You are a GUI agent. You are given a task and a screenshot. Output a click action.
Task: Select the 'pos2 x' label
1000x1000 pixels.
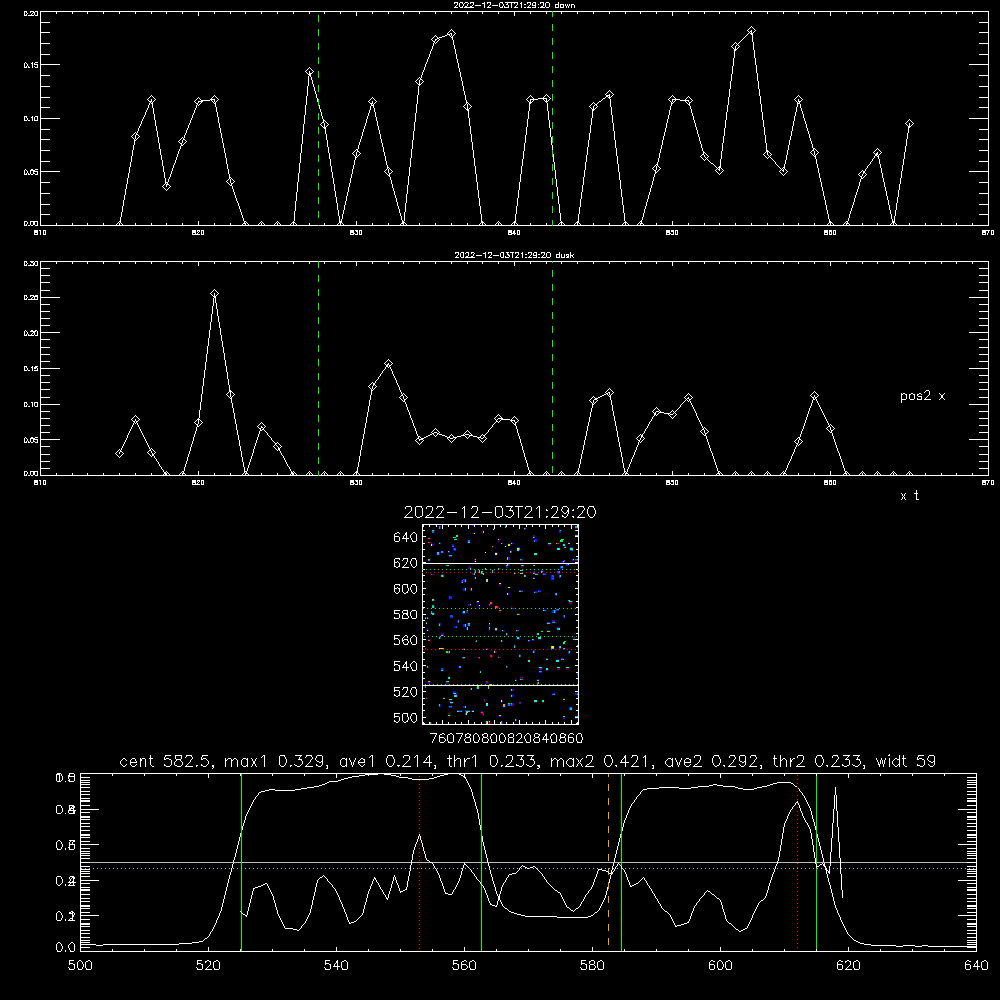click(922, 396)
